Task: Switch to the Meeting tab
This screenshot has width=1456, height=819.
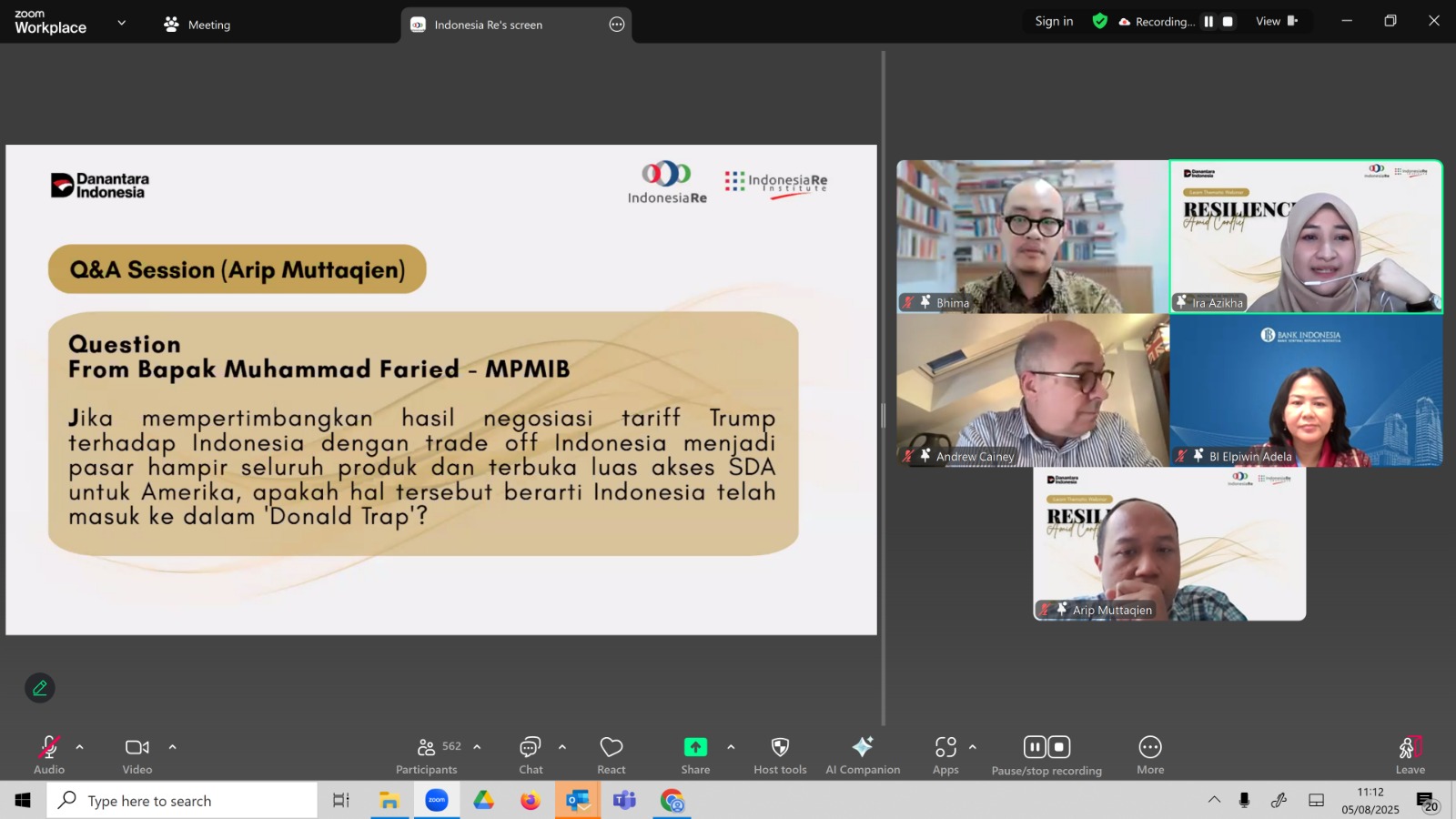Action: [x=197, y=25]
